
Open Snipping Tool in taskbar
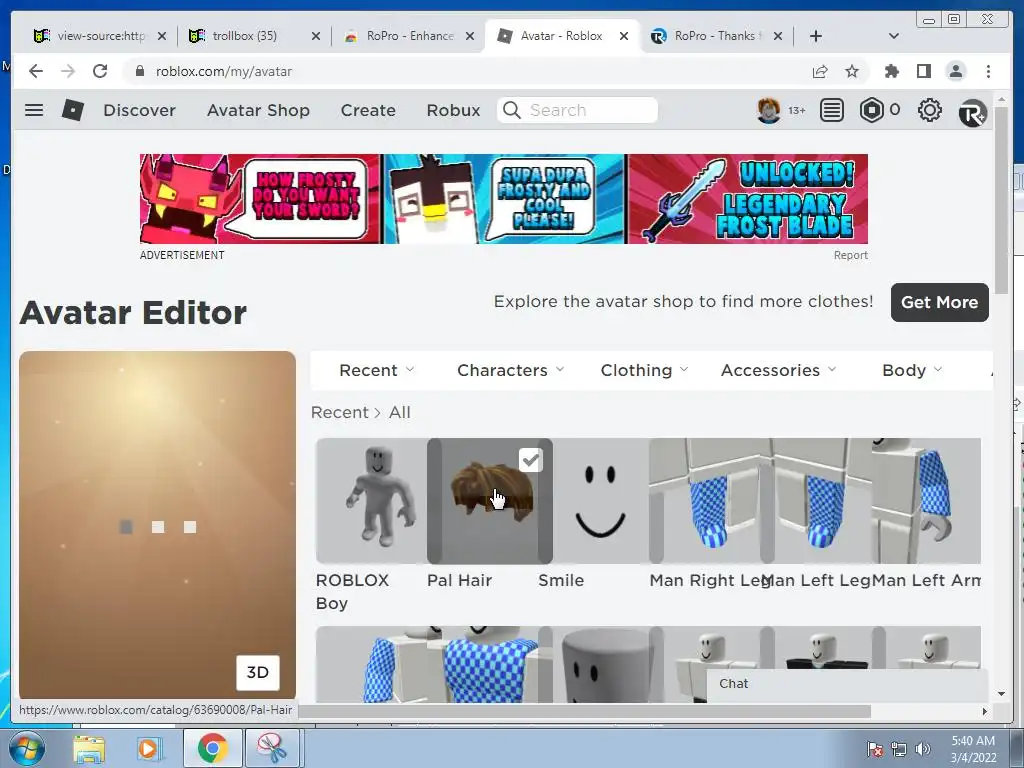click(x=272, y=748)
